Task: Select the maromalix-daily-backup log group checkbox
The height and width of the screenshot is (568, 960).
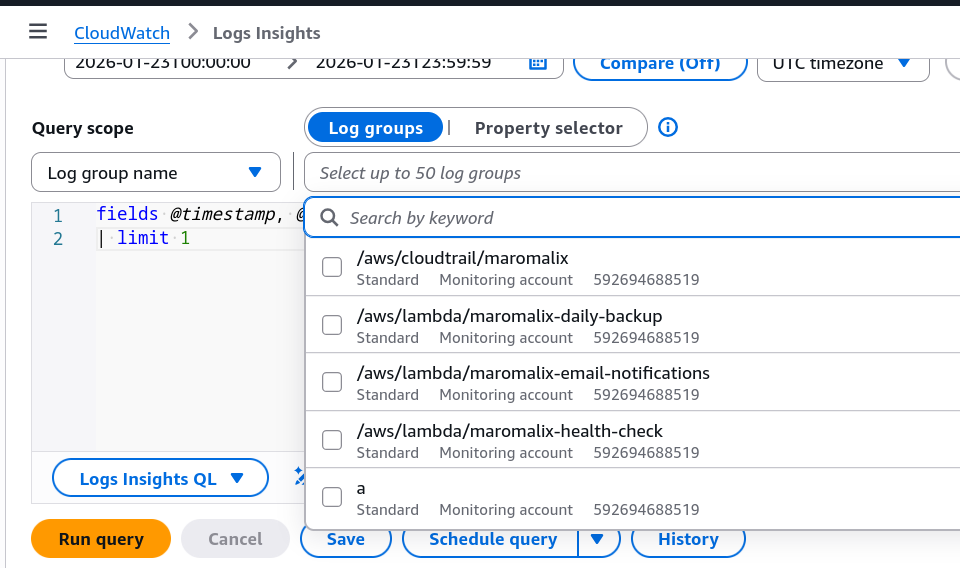Action: tap(332, 325)
